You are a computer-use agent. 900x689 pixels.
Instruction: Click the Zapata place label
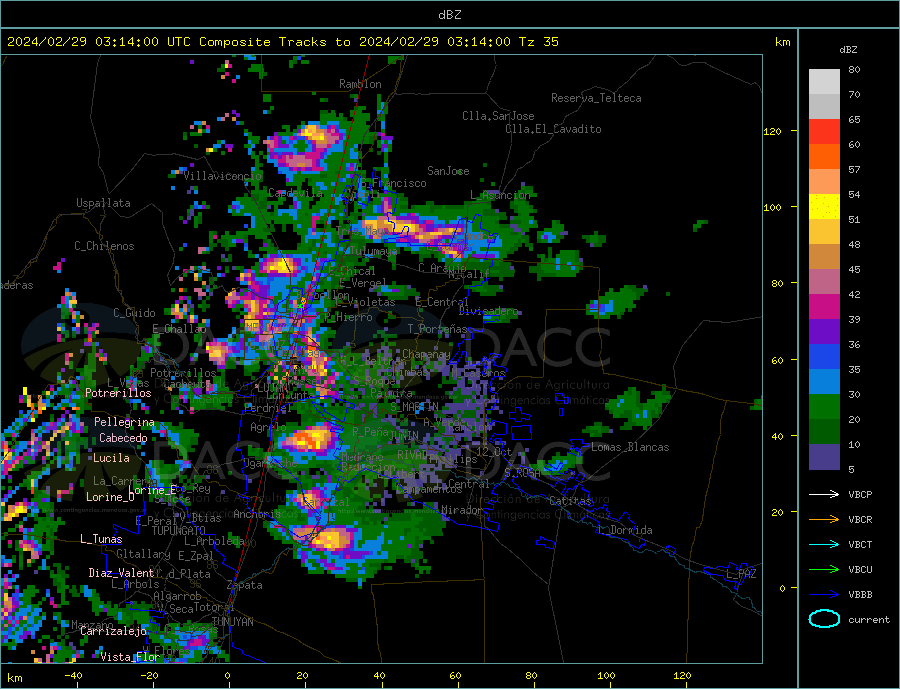pyautogui.click(x=245, y=586)
